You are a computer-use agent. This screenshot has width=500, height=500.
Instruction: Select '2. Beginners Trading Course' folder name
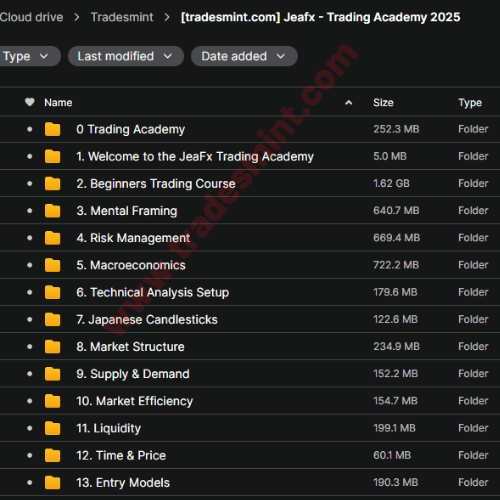[x=156, y=184]
